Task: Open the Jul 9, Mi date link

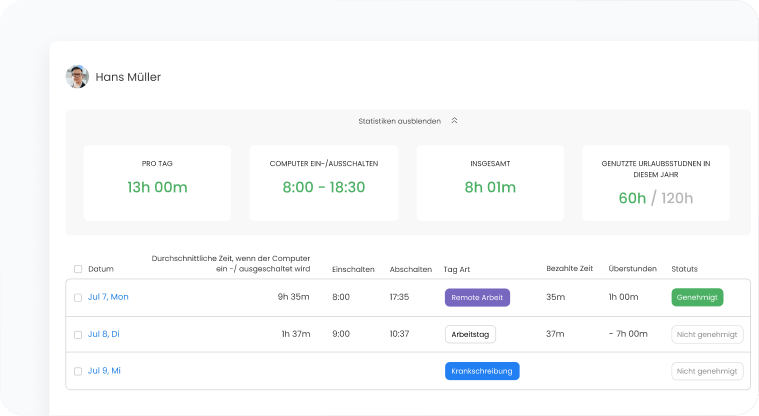Action: [x=104, y=371]
